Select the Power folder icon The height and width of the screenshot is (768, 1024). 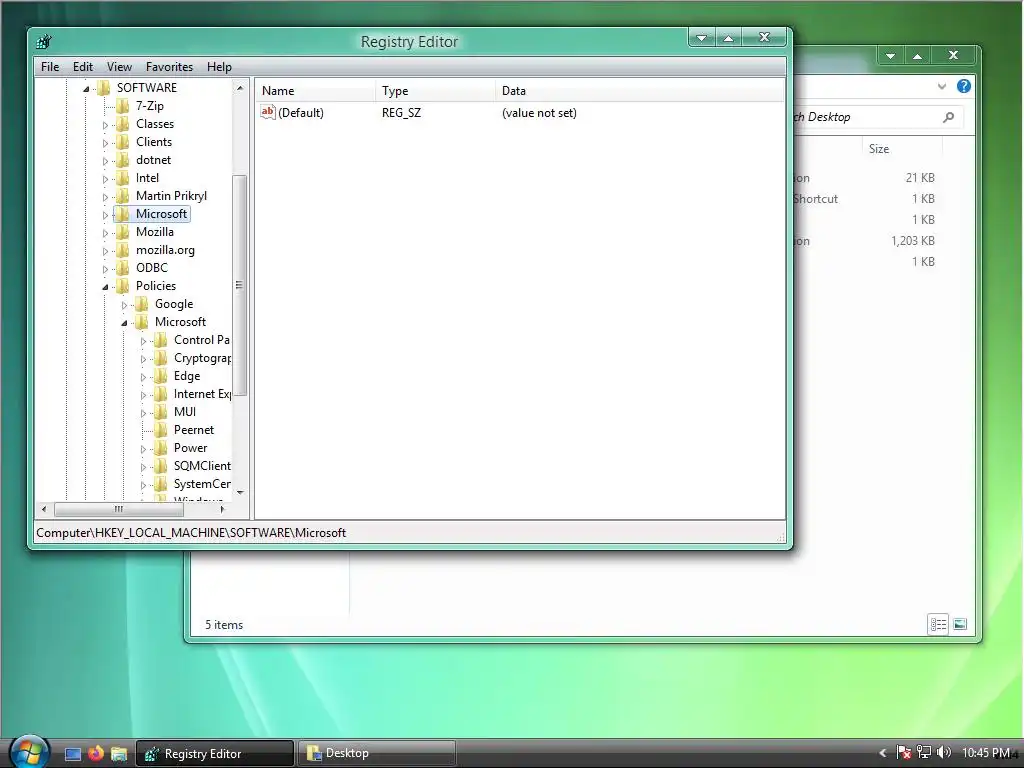click(x=160, y=448)
